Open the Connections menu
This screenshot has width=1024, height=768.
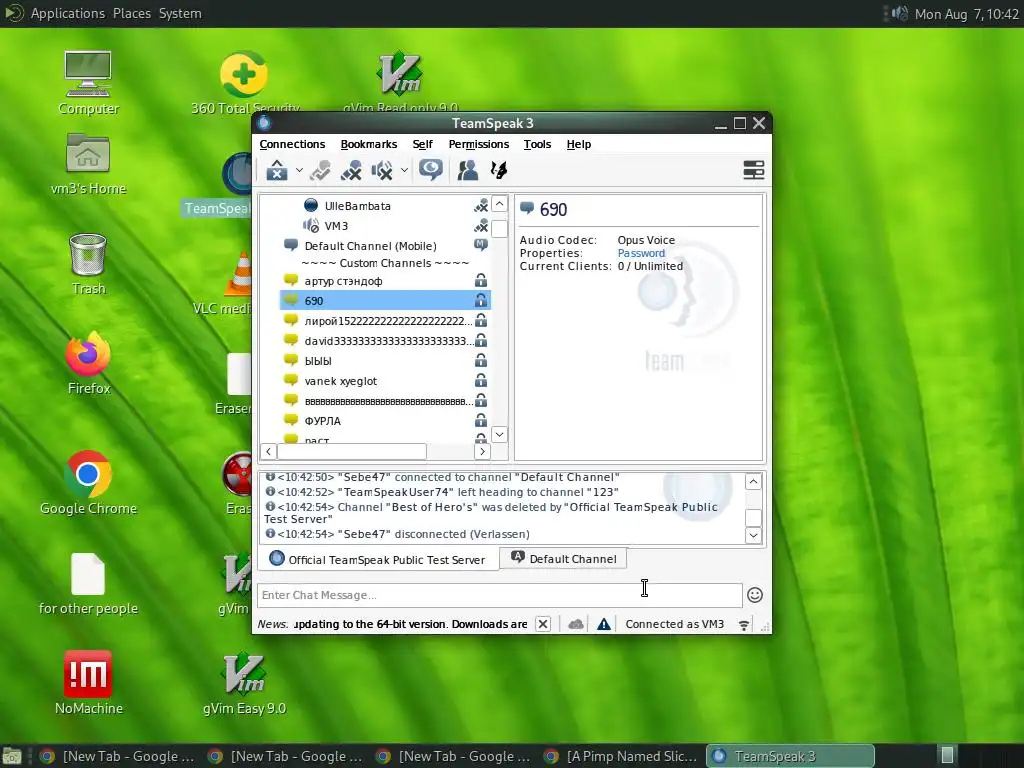[292, 144]
